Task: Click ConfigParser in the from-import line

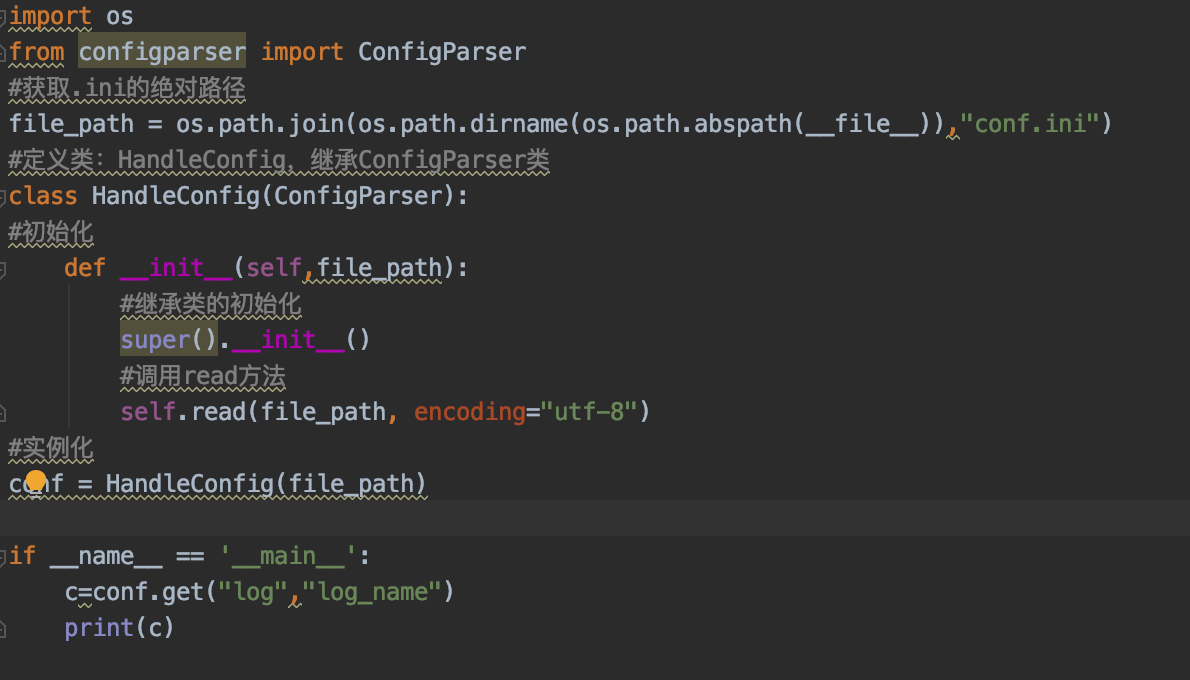Action: [442, 52]
